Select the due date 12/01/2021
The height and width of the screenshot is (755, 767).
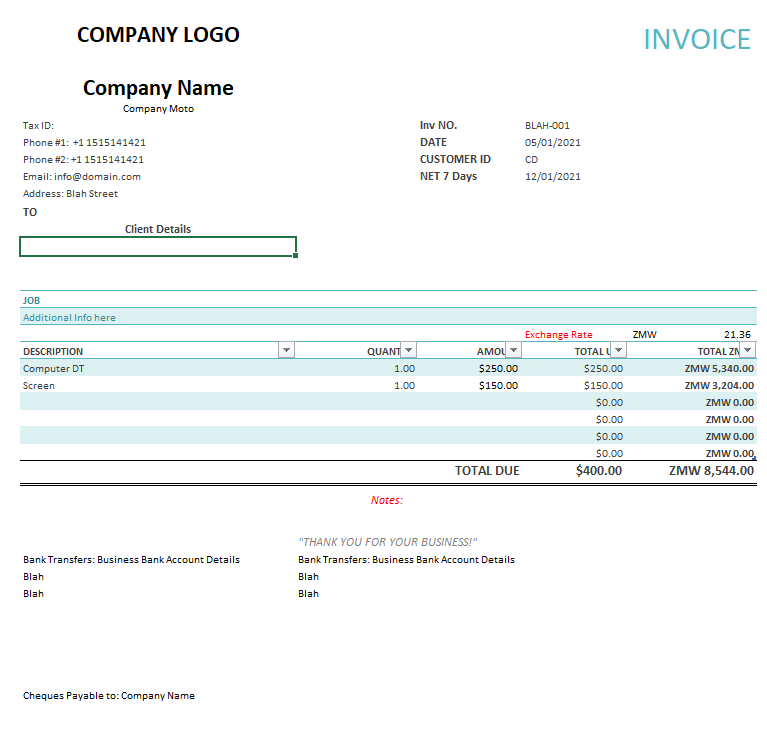pyautogui.click(x=552, y=177)
